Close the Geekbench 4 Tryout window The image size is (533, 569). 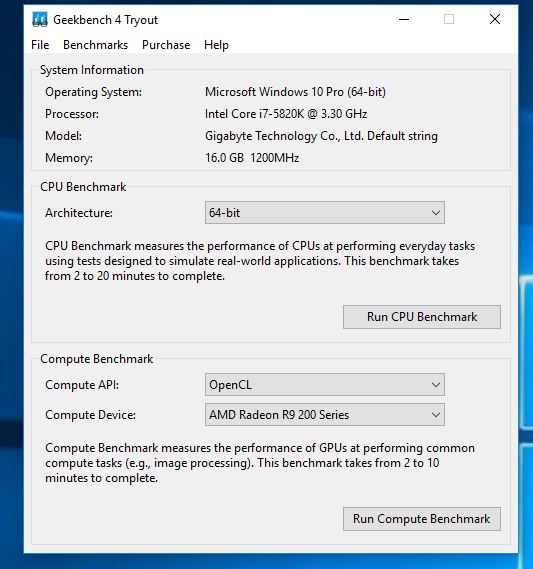[495, 19]
